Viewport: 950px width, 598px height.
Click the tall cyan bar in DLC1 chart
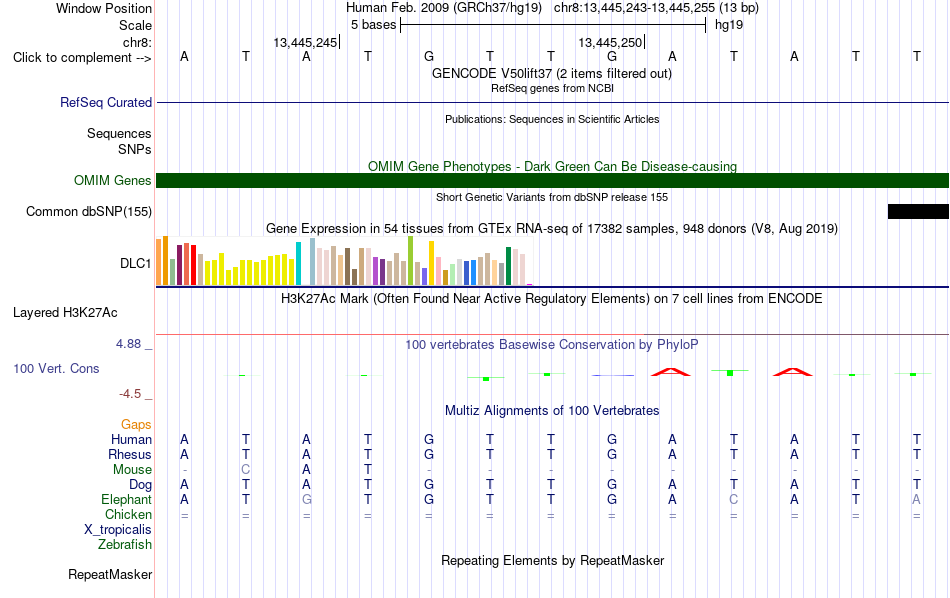298,264
